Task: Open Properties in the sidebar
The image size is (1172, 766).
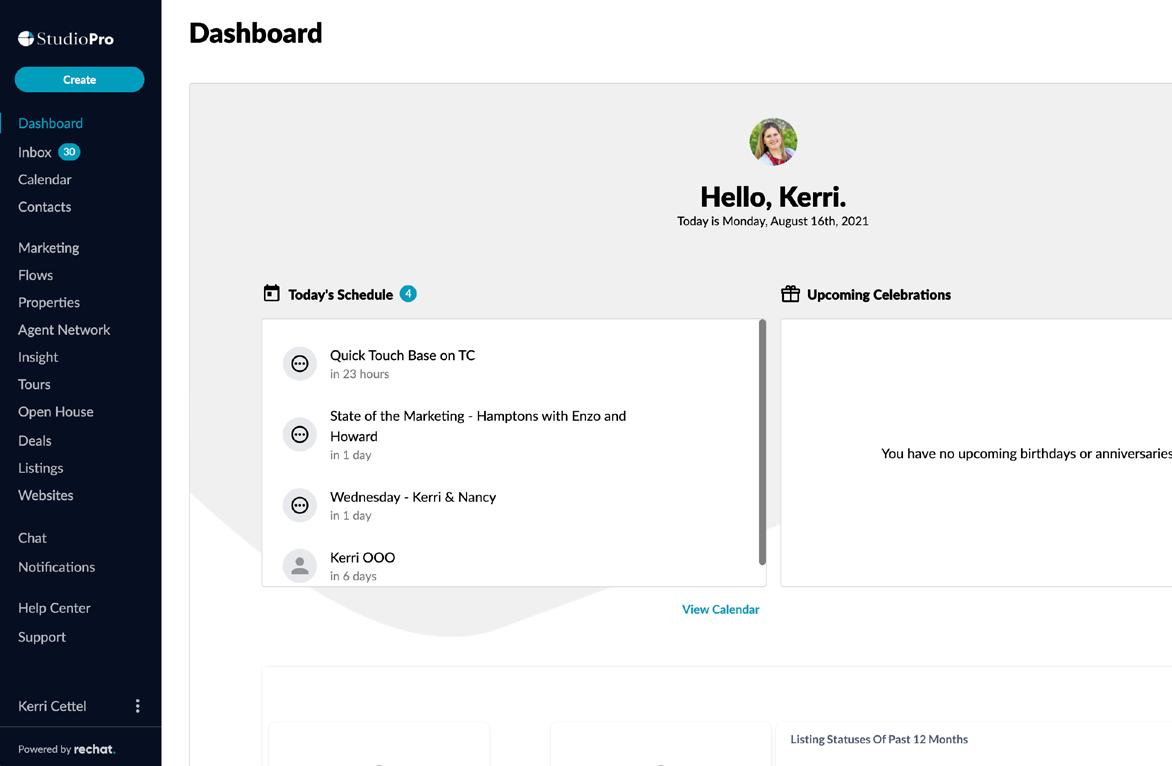Action: coord(49,303)
